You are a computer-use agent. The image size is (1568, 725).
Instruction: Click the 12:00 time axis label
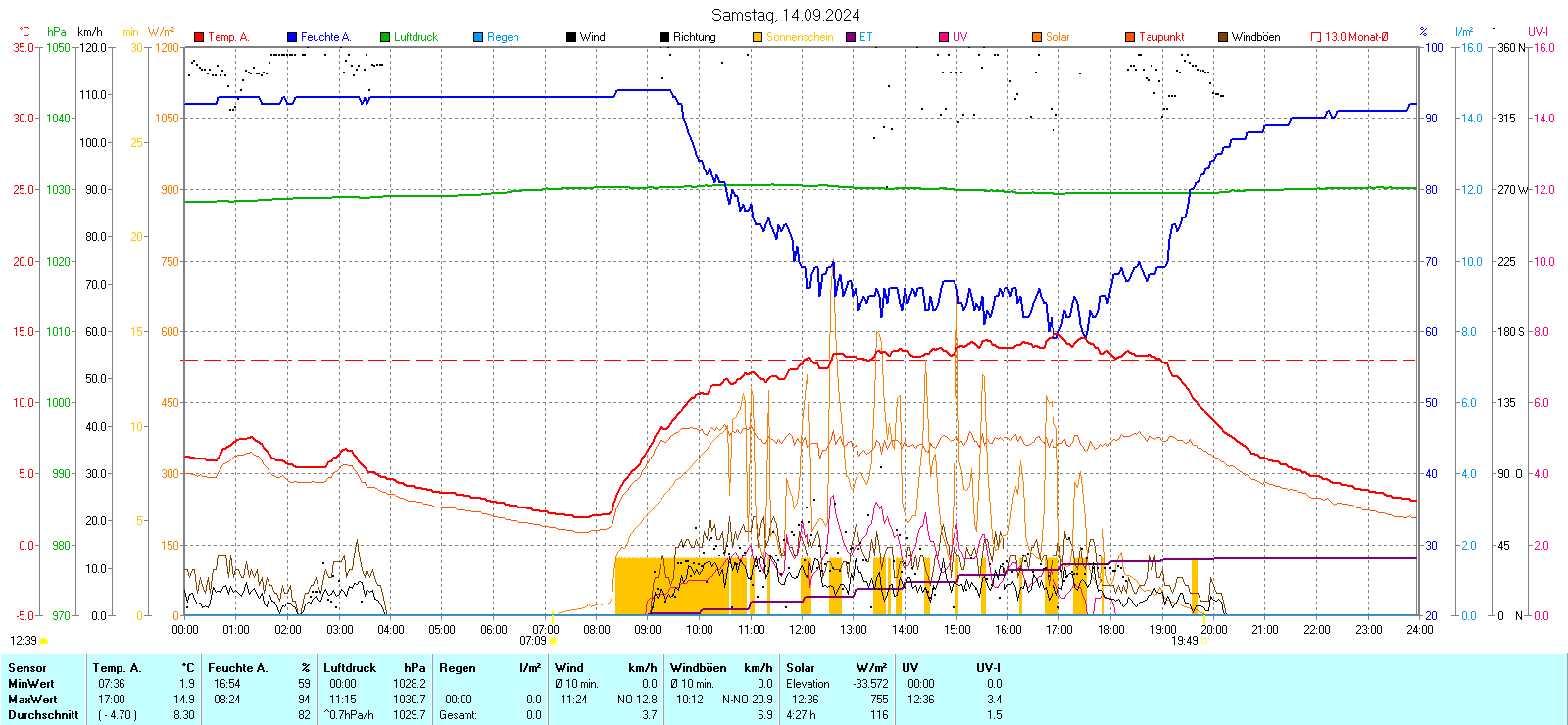[x=802, y=630]
